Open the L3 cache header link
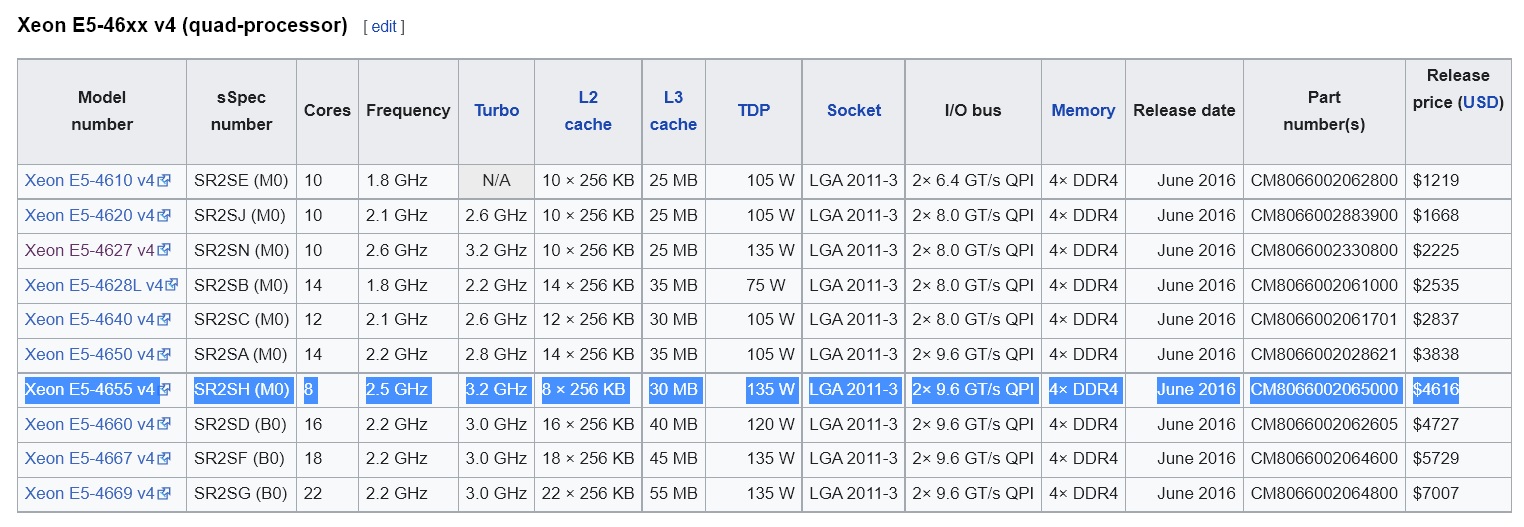 (673, 111)
